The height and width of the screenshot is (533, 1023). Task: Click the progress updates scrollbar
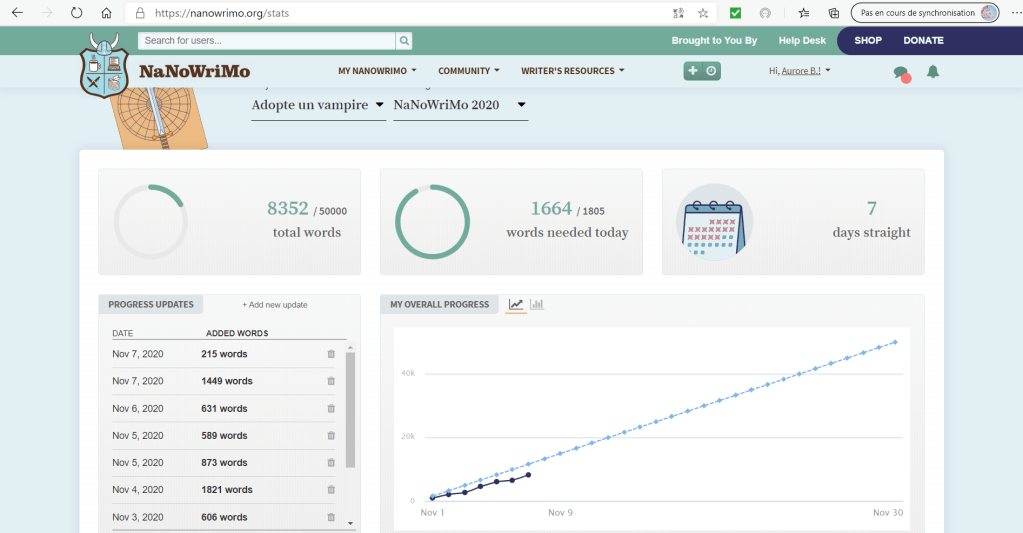[350, 410]
